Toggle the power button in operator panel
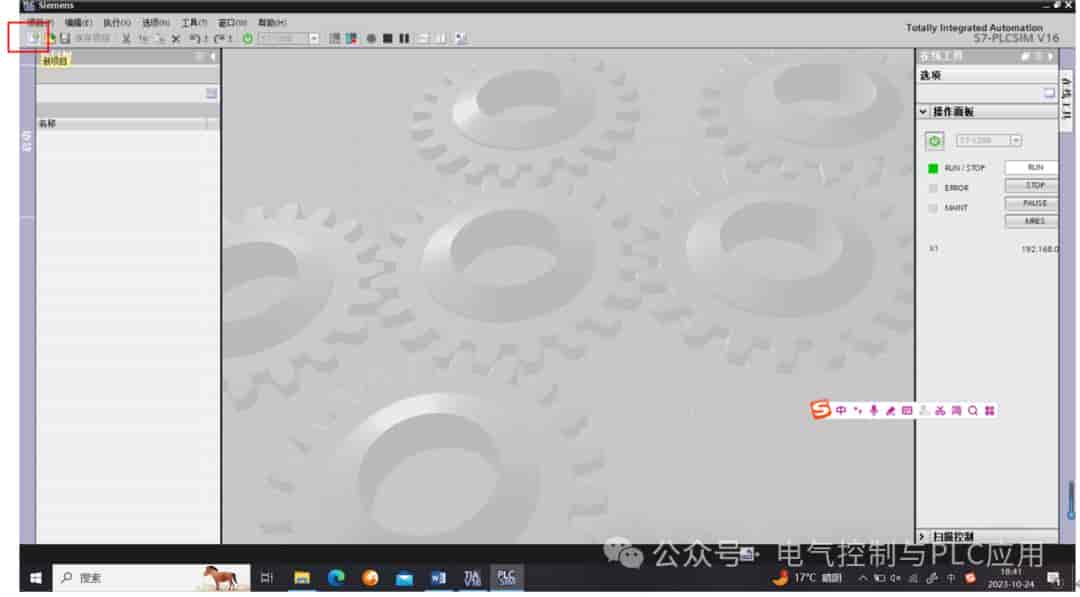 934,140
